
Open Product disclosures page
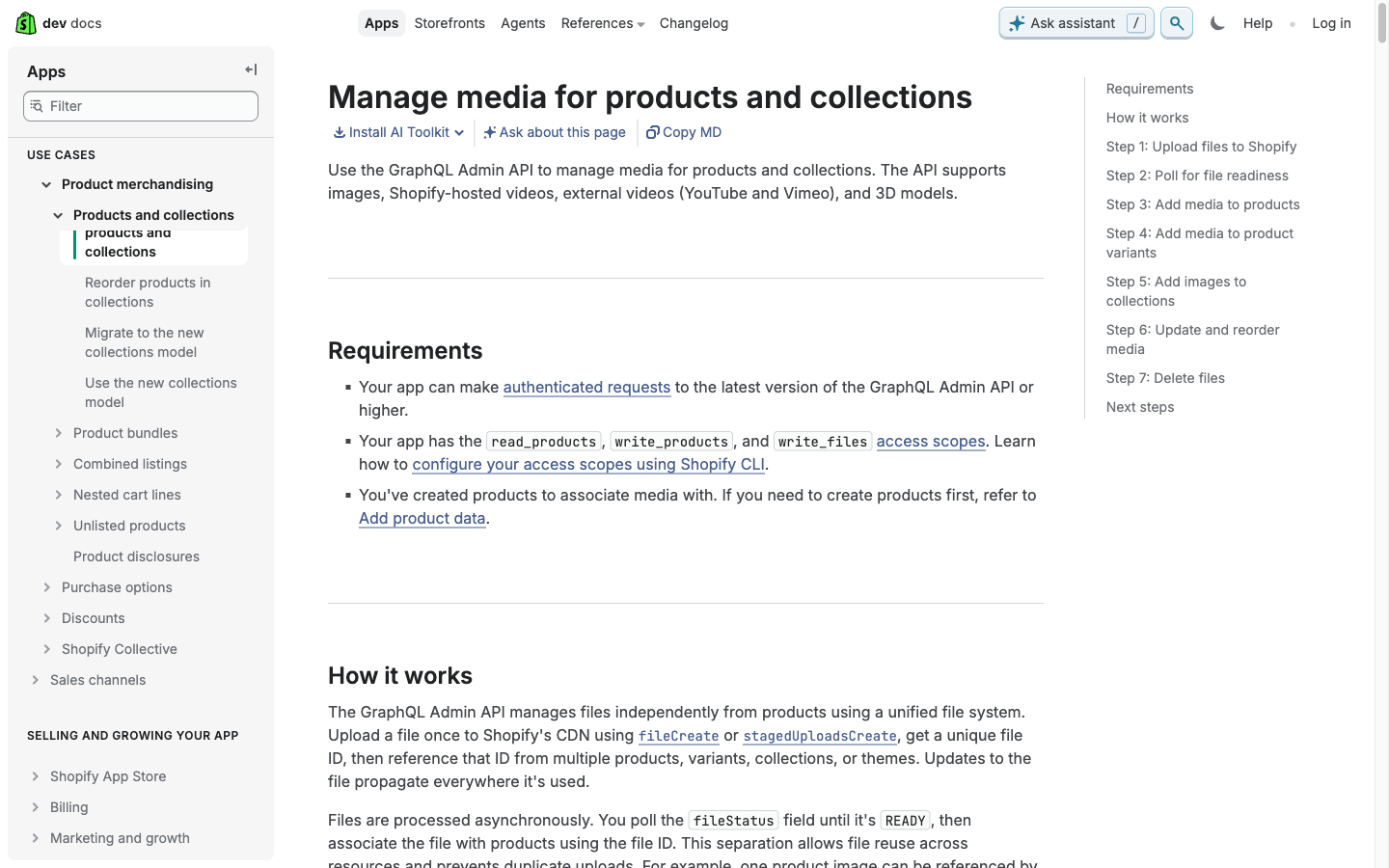point(136,556)
